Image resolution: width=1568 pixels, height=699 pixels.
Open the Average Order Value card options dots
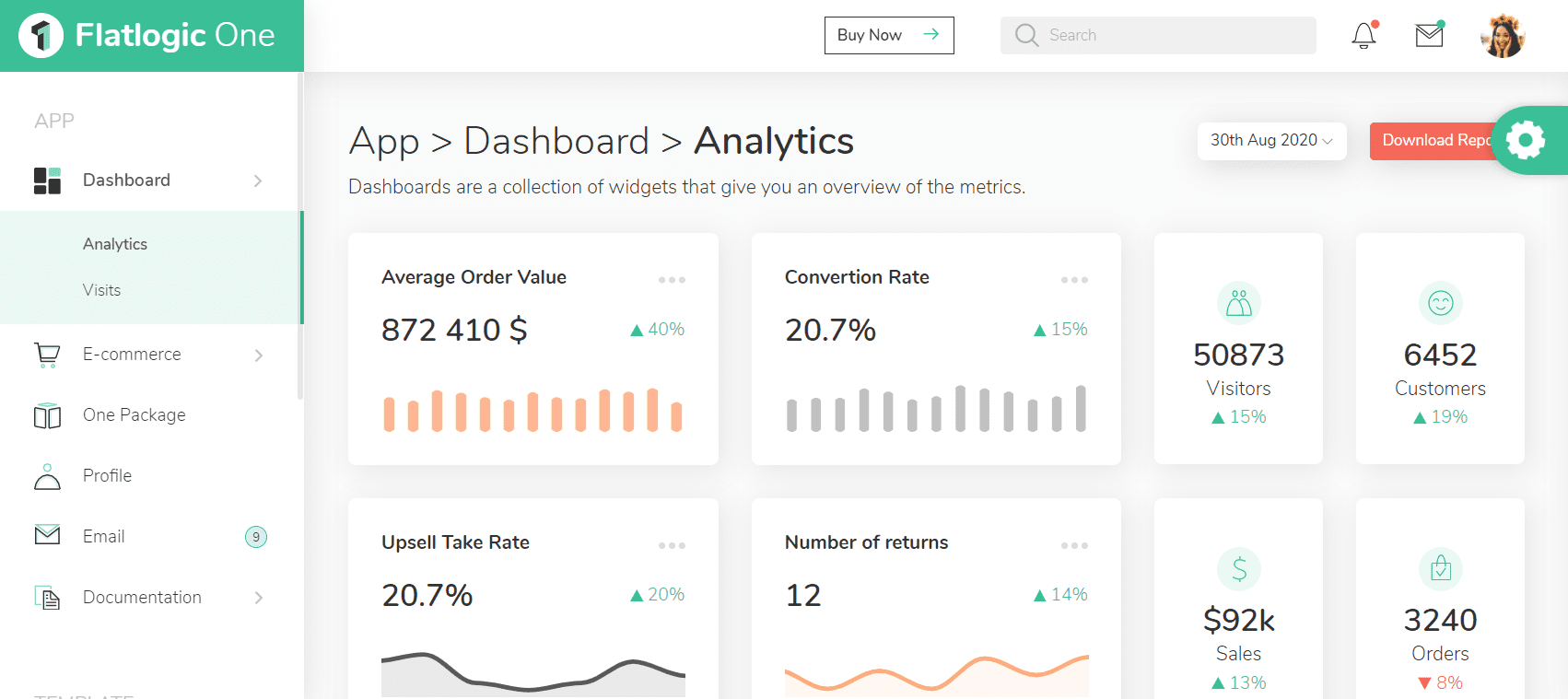tap(672, 279)
